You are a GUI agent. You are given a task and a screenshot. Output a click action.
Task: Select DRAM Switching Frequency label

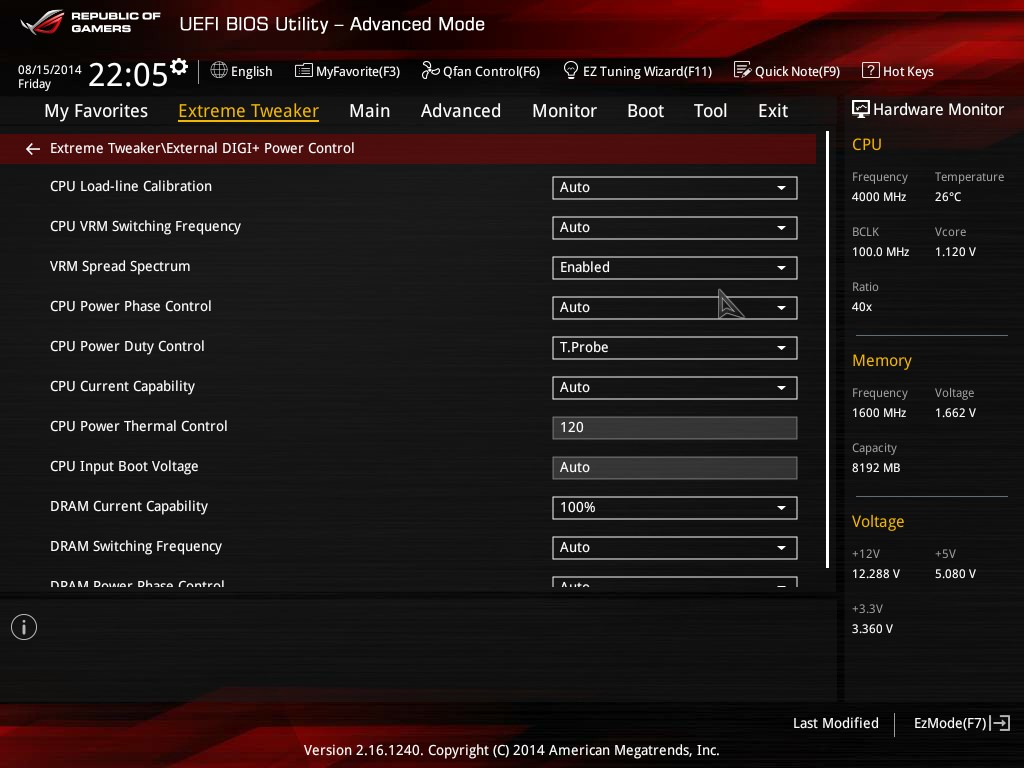click(136, 546)
